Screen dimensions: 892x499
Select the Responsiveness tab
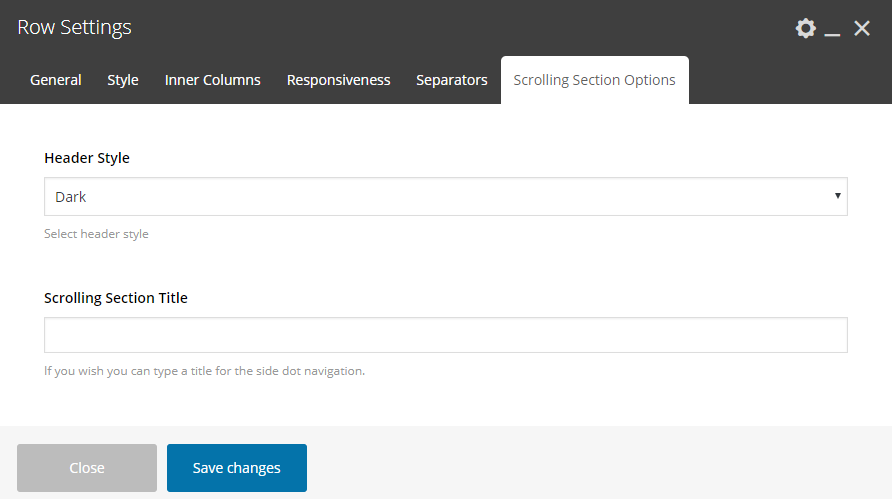click(338, 80)
